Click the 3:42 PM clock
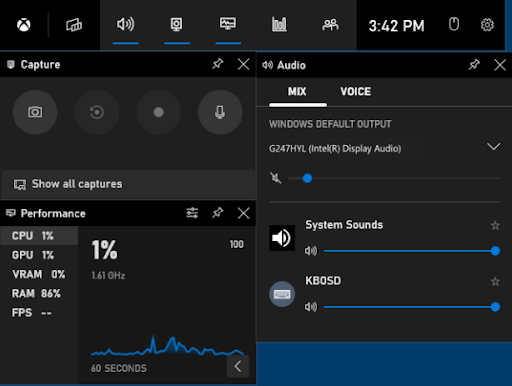The width and height of the screenshot is (512, 386). 396,26
